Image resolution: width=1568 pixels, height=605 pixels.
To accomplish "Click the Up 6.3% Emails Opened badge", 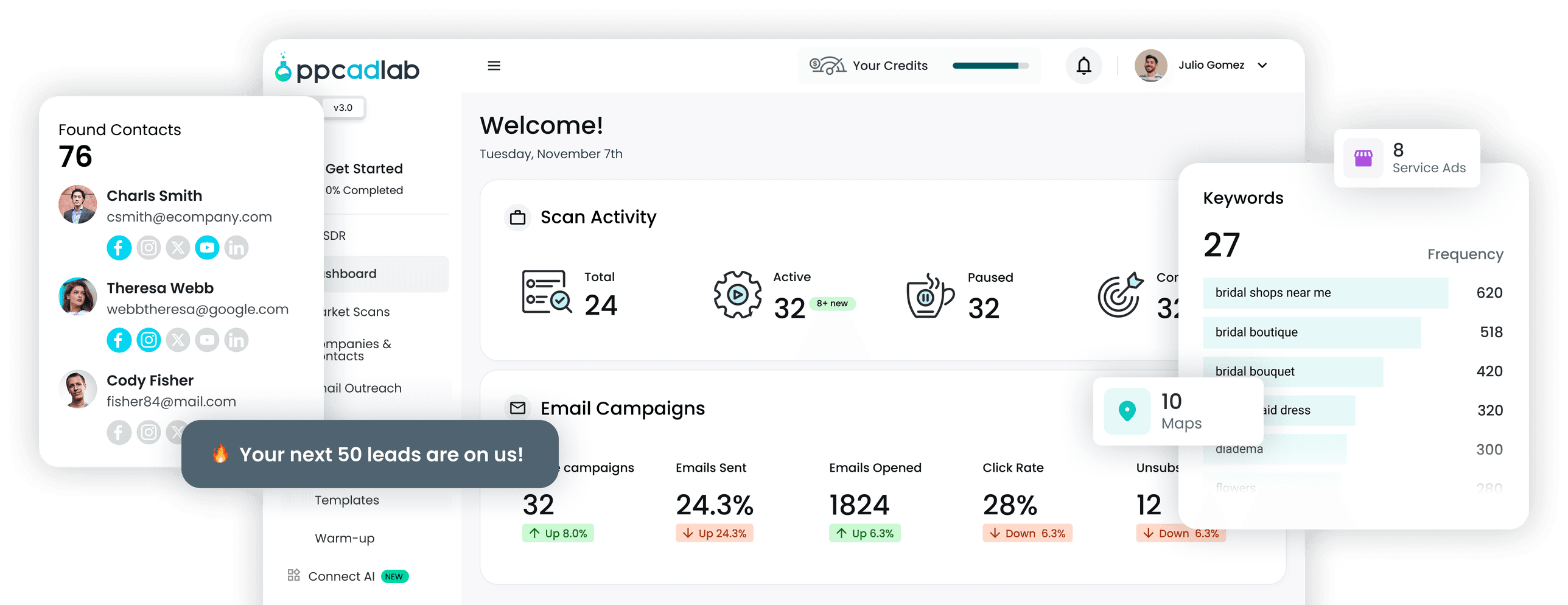I will point(864,533).
